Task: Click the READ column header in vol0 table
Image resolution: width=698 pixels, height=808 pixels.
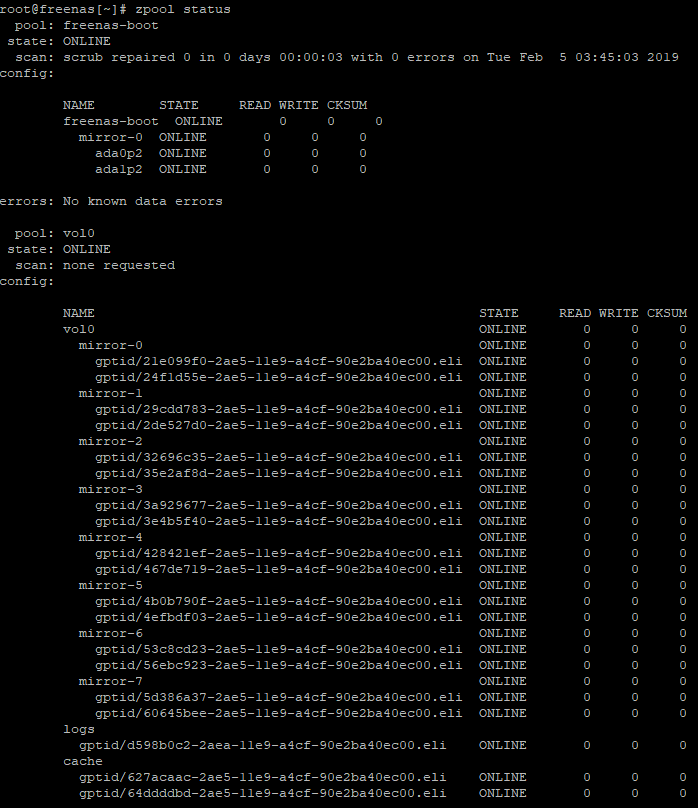Action: pos(575,313)
